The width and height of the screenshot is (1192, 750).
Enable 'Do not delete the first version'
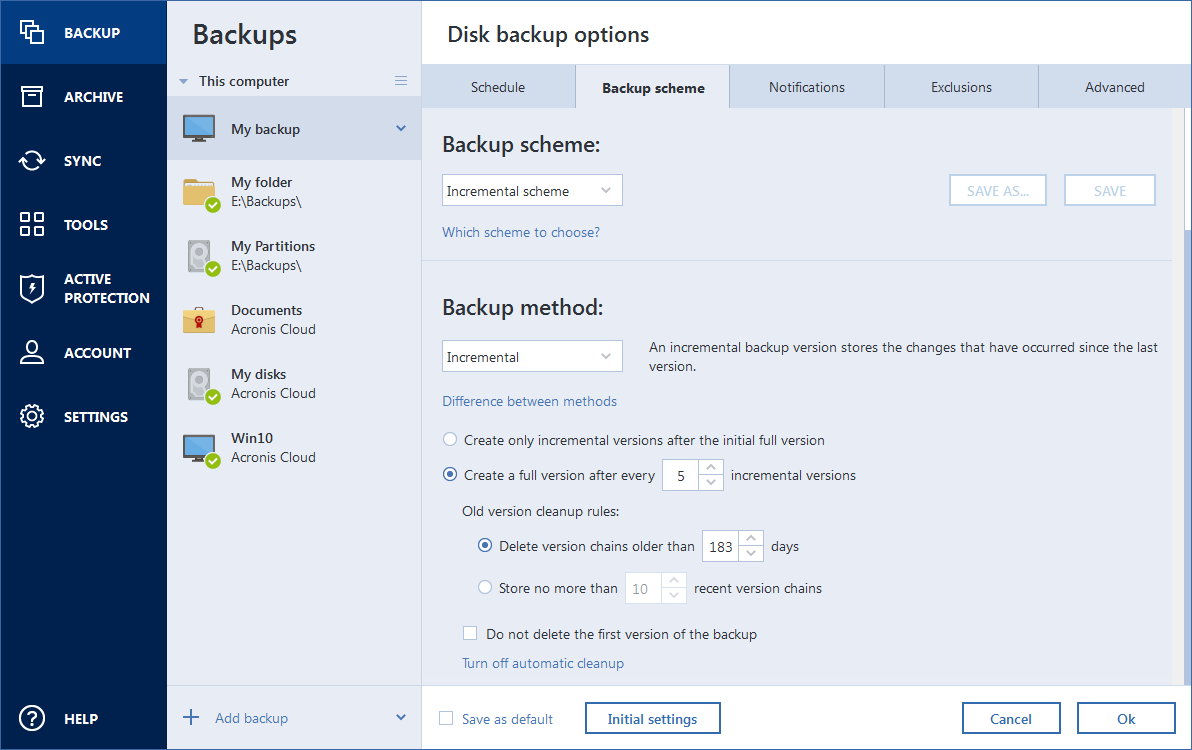[x=470, y=633]
